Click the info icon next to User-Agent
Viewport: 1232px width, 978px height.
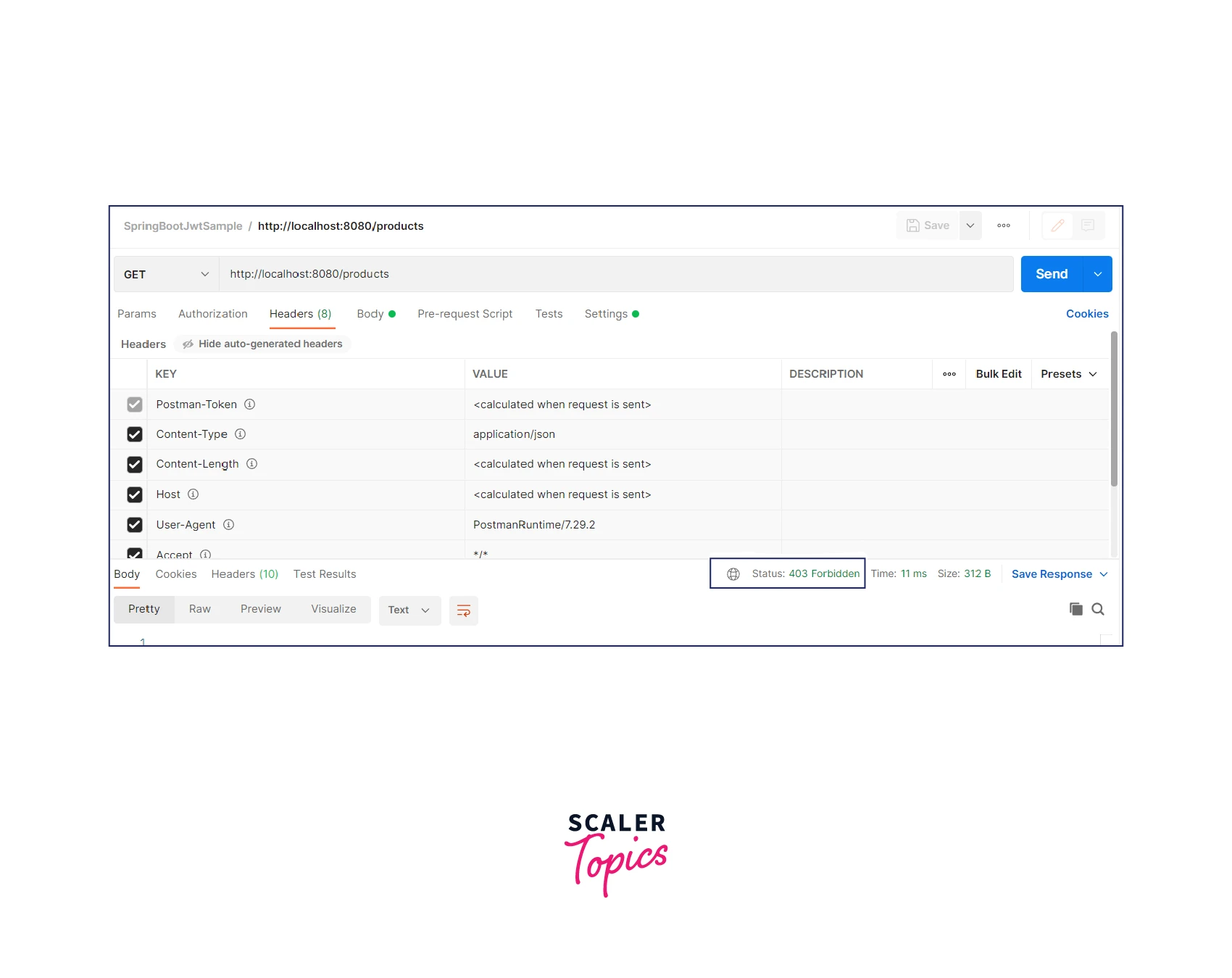tap(228, 525)
